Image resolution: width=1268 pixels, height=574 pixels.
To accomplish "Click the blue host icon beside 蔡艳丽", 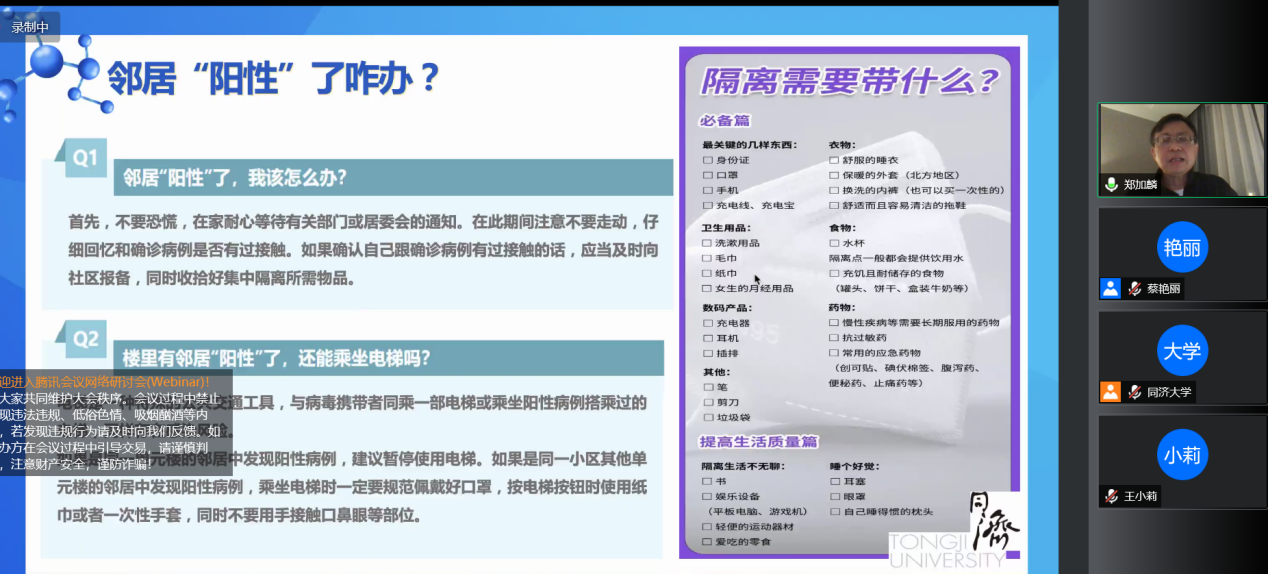I will tap(1110, 289).
